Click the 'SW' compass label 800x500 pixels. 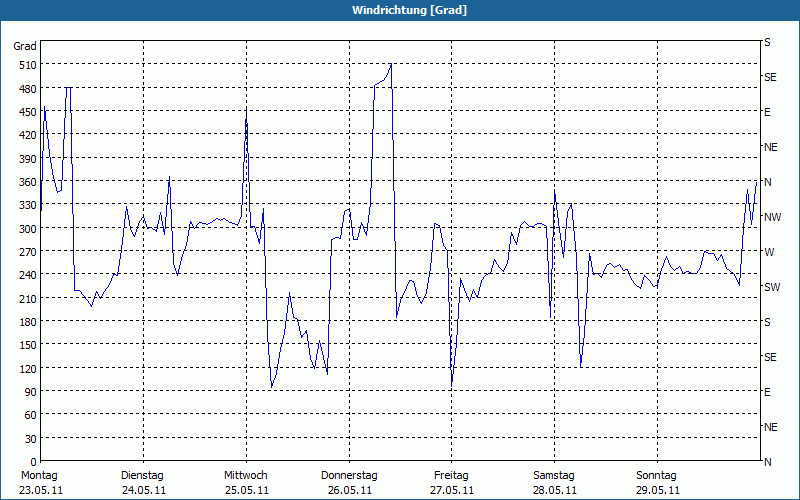pos(772,287)
